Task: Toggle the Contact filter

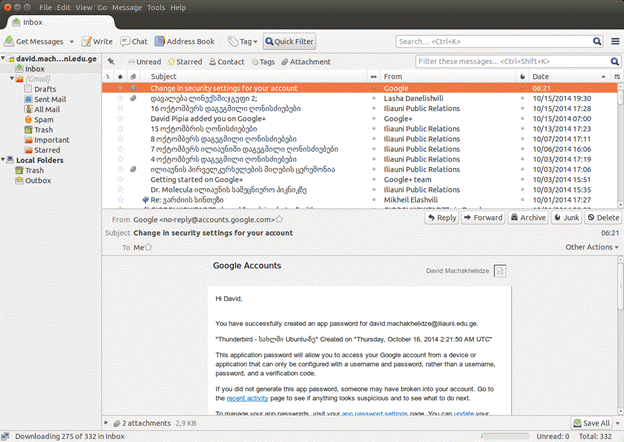Action: click(227, 62)
